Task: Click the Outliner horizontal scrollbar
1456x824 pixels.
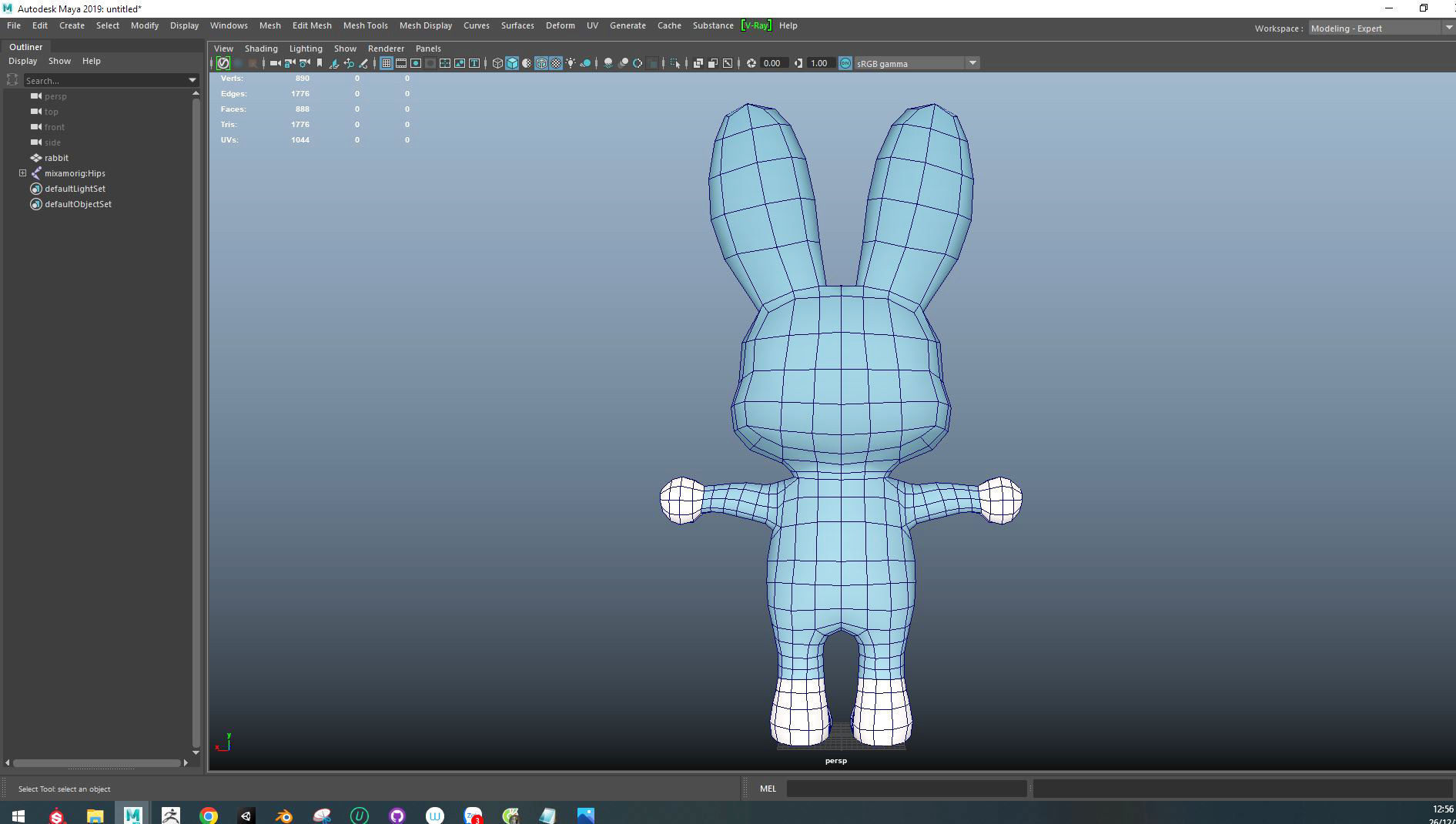Action: click(x=96, y=763)
